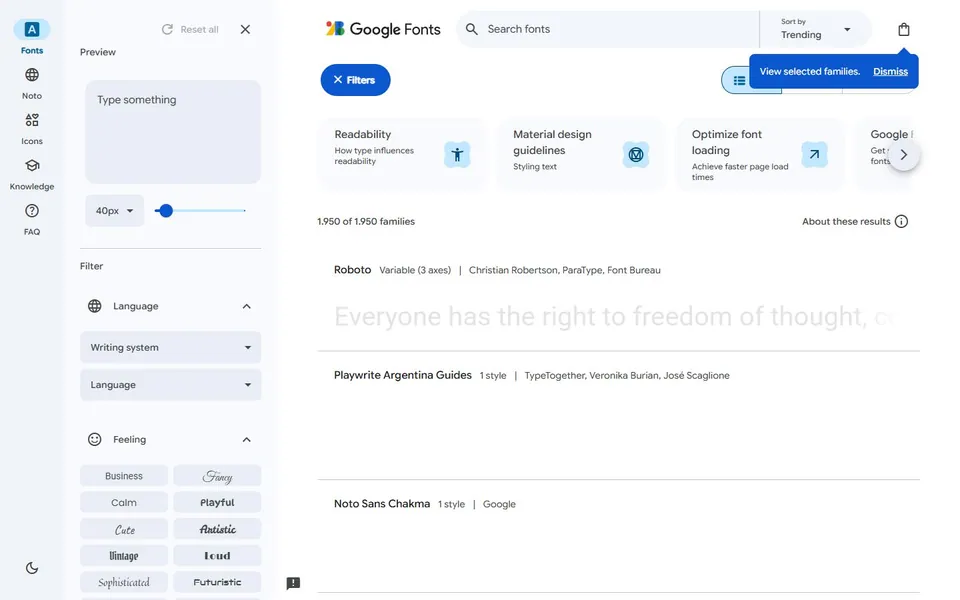Click the search magnifier icon
The height and width of the screenshot is (600, 960).
(471, 29)
